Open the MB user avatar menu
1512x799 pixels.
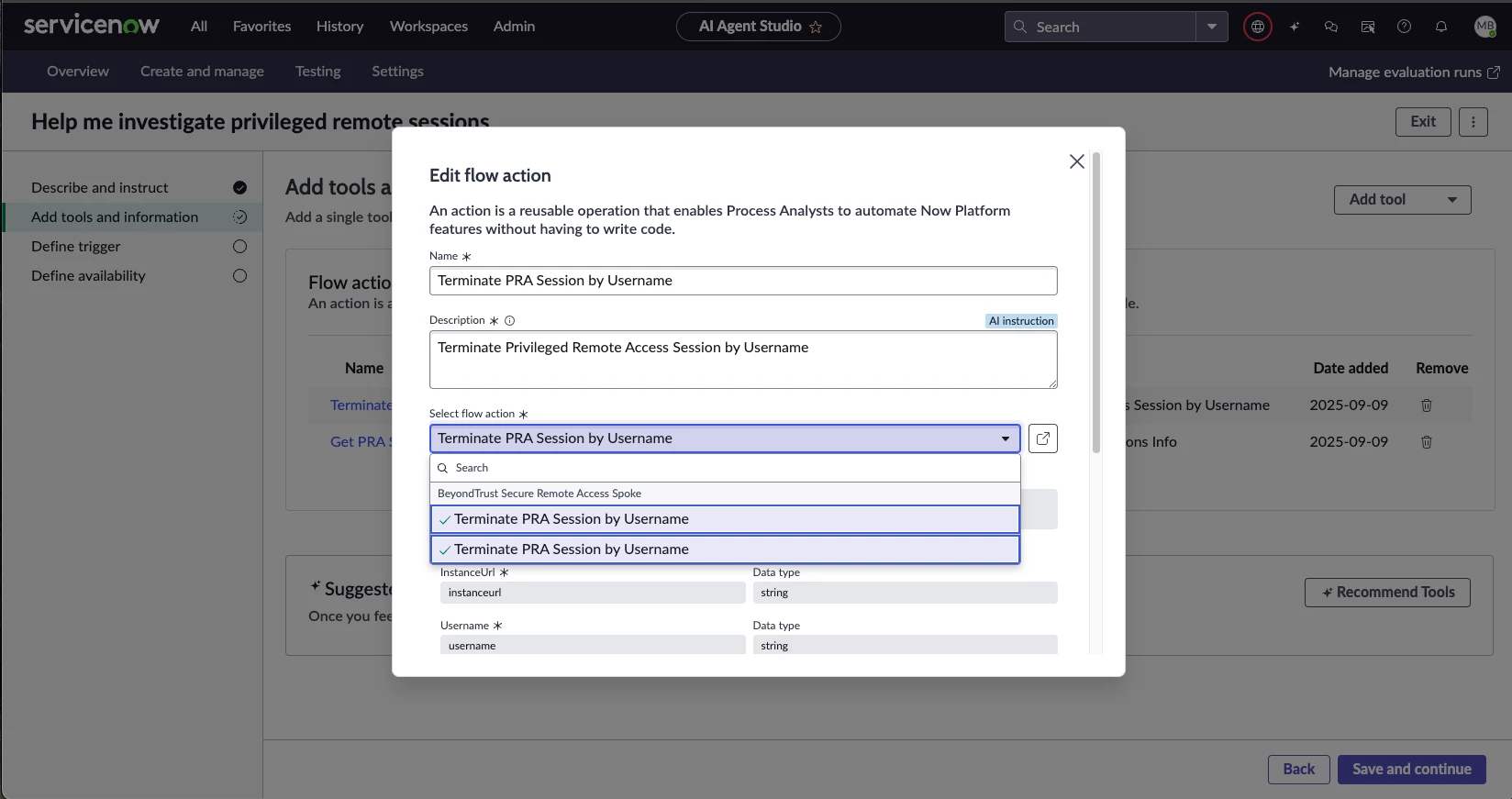click(x=1485, y=27)
